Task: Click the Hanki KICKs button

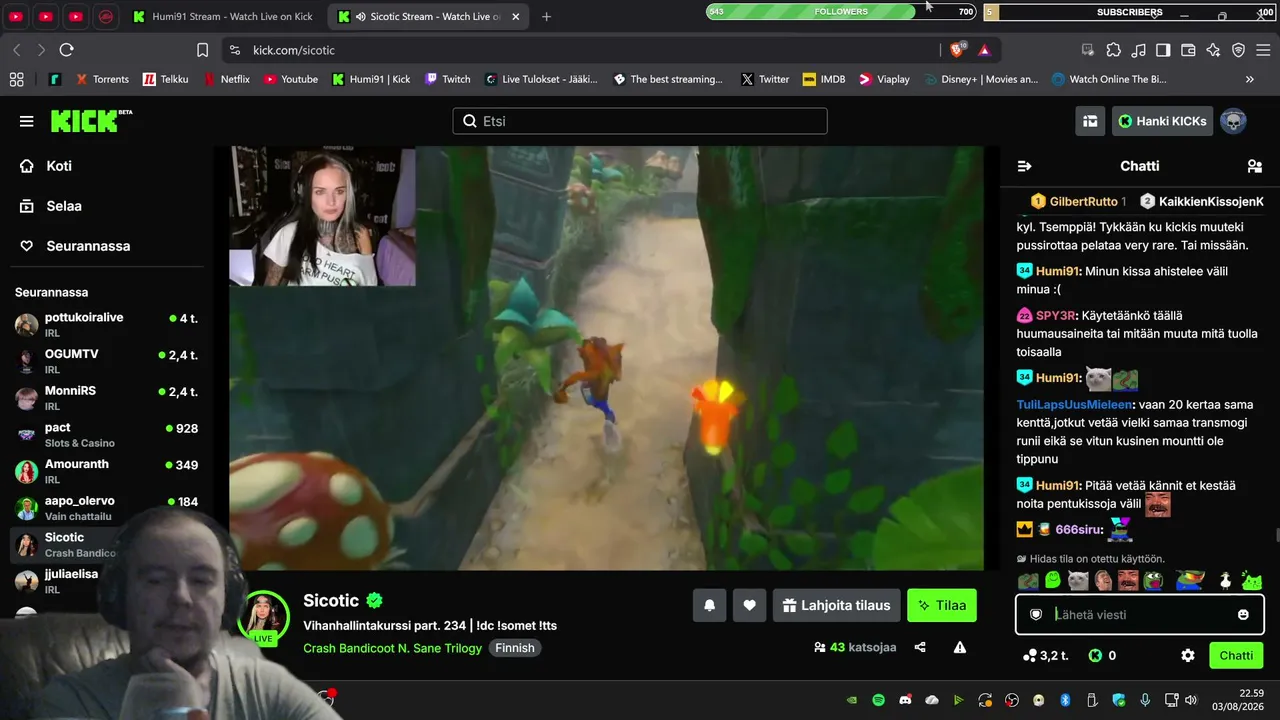Action: pyautogui.click(x=1163, y=121)
